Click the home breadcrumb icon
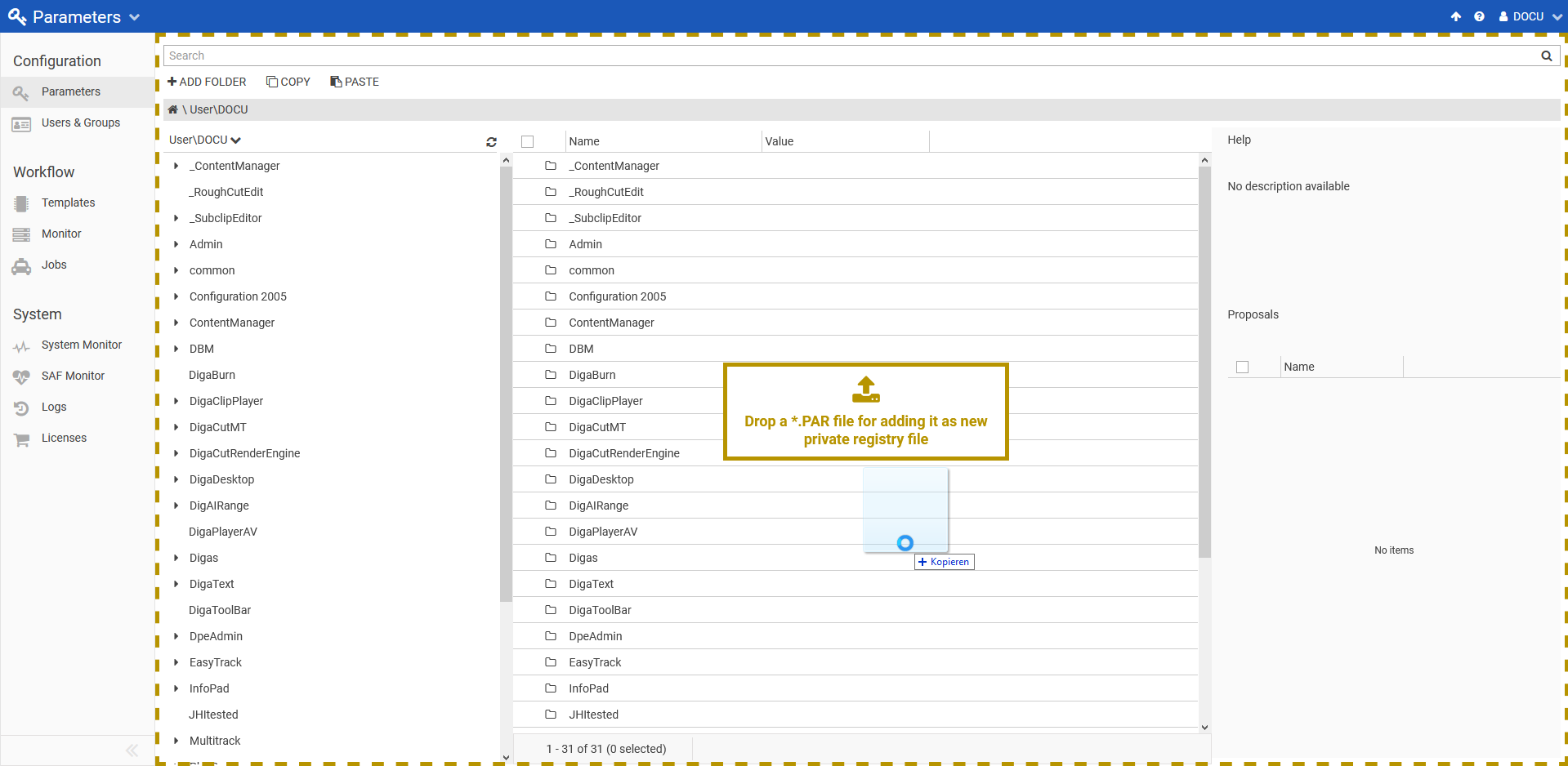1568x766 pixels. tap(172, 109)
